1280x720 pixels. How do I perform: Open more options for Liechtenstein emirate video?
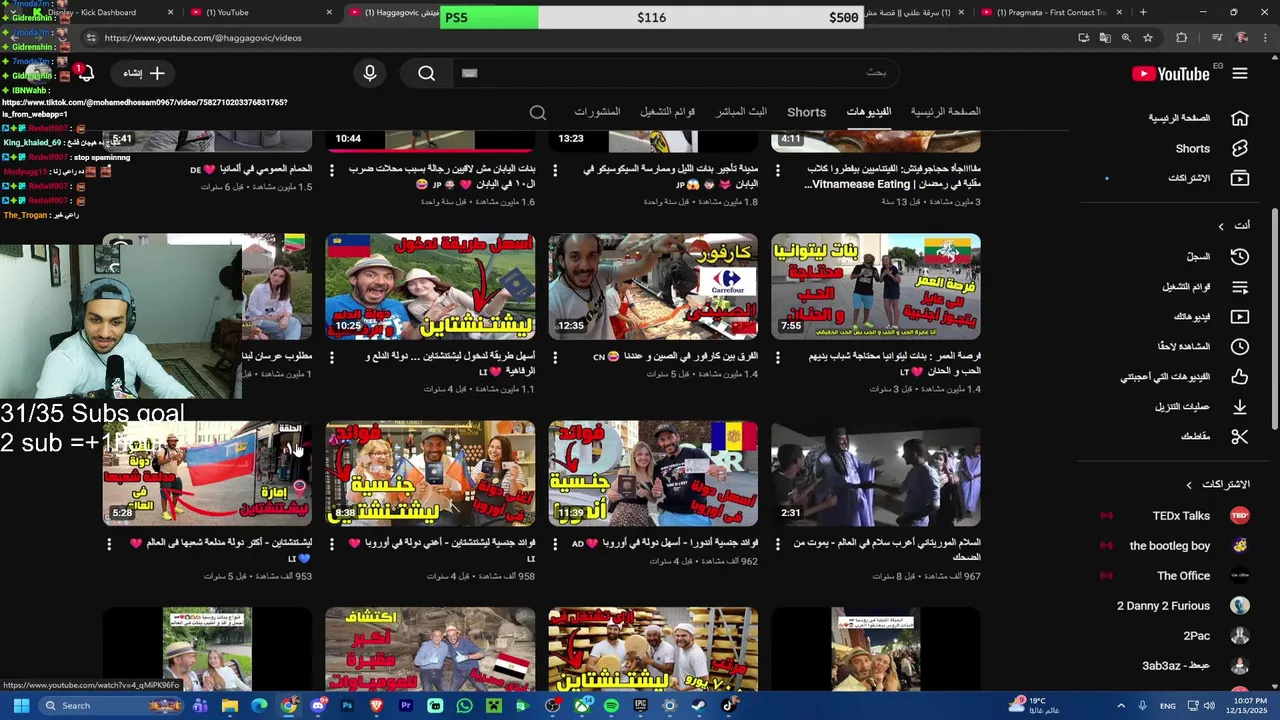[x=109, y=544]
